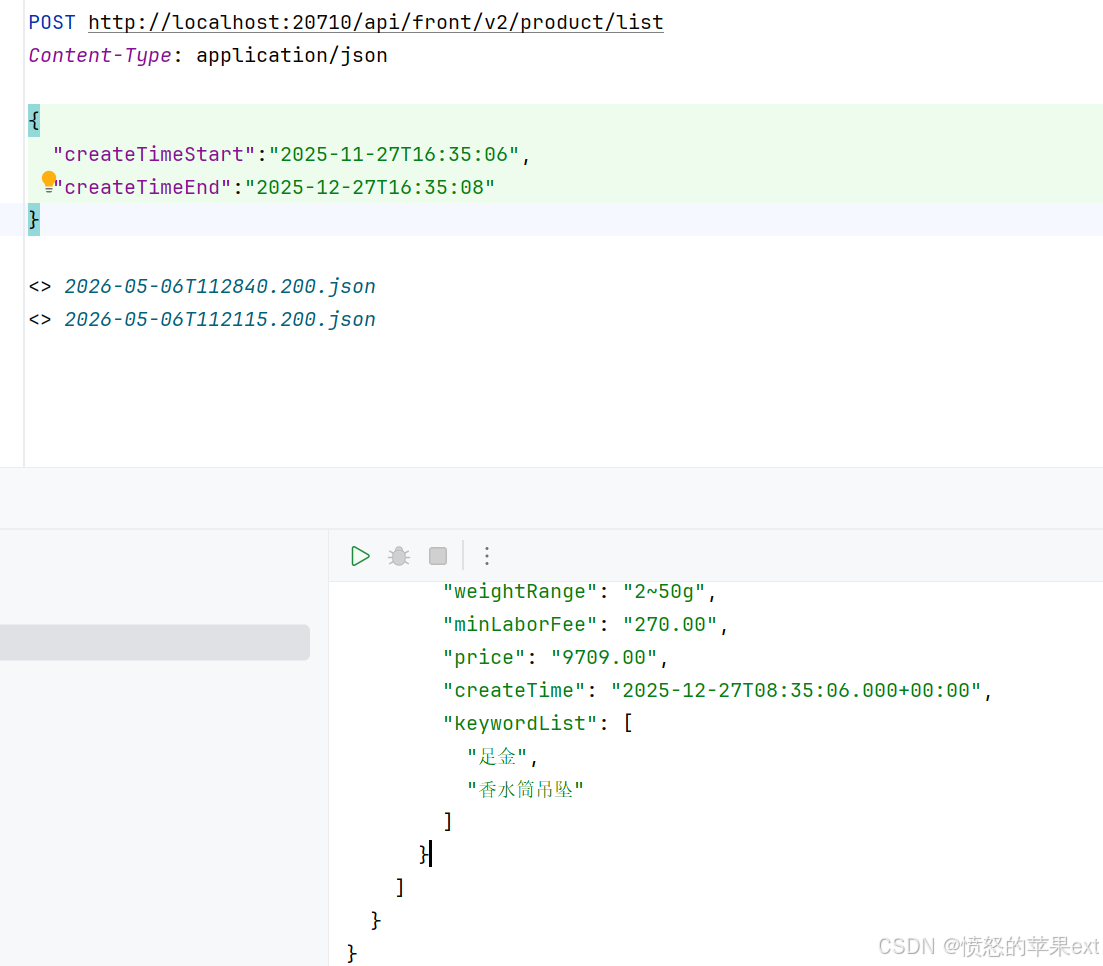
Task: Place cursor in createTimeStart value
Action: [394, 155]
